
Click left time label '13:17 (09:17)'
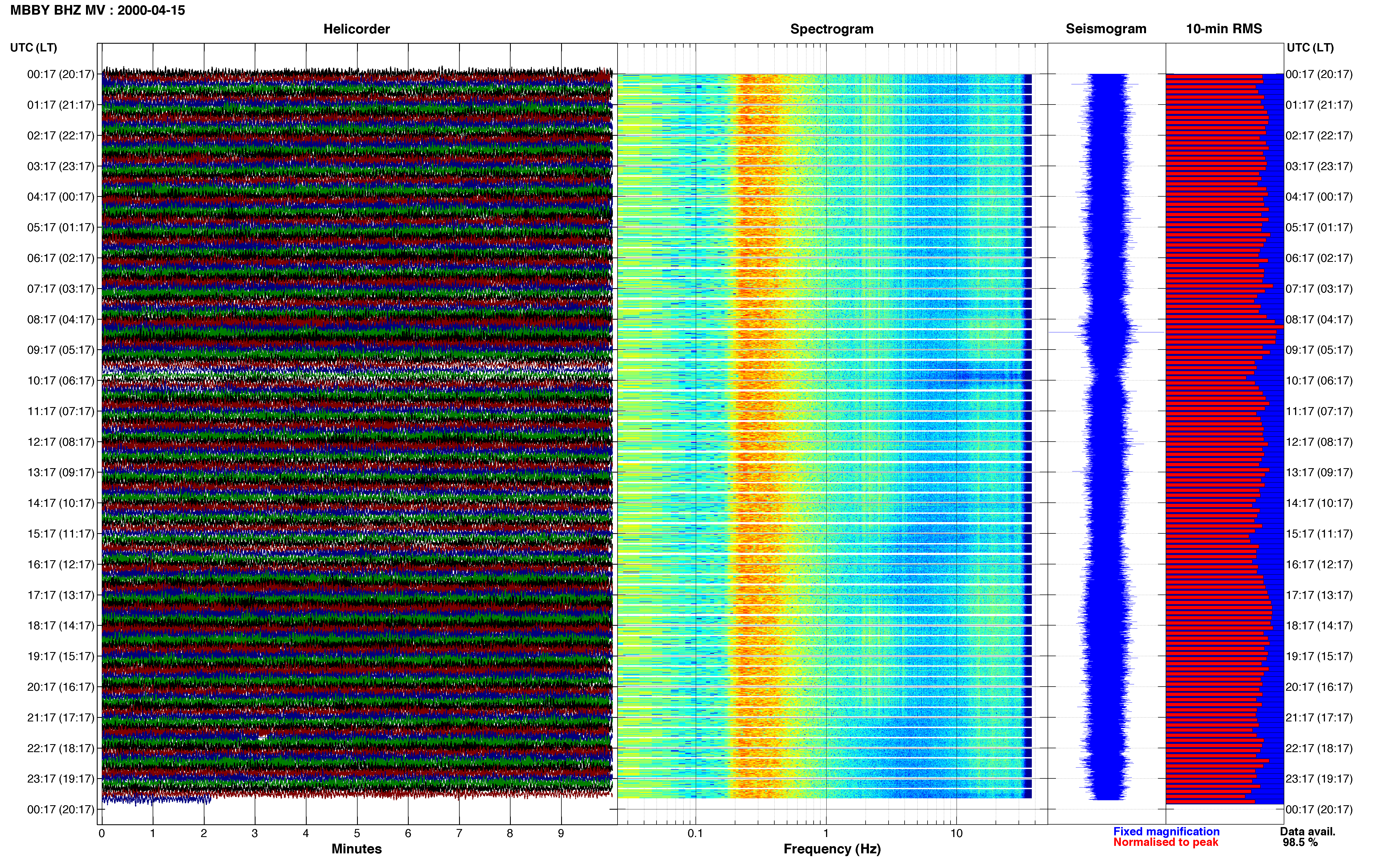pos(60,473)
